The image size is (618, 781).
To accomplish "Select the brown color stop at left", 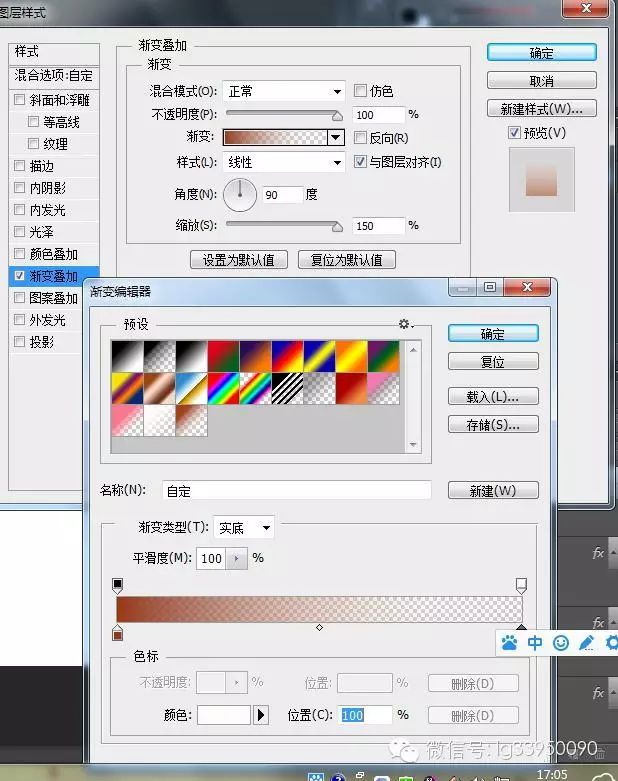I will [118, 633].
